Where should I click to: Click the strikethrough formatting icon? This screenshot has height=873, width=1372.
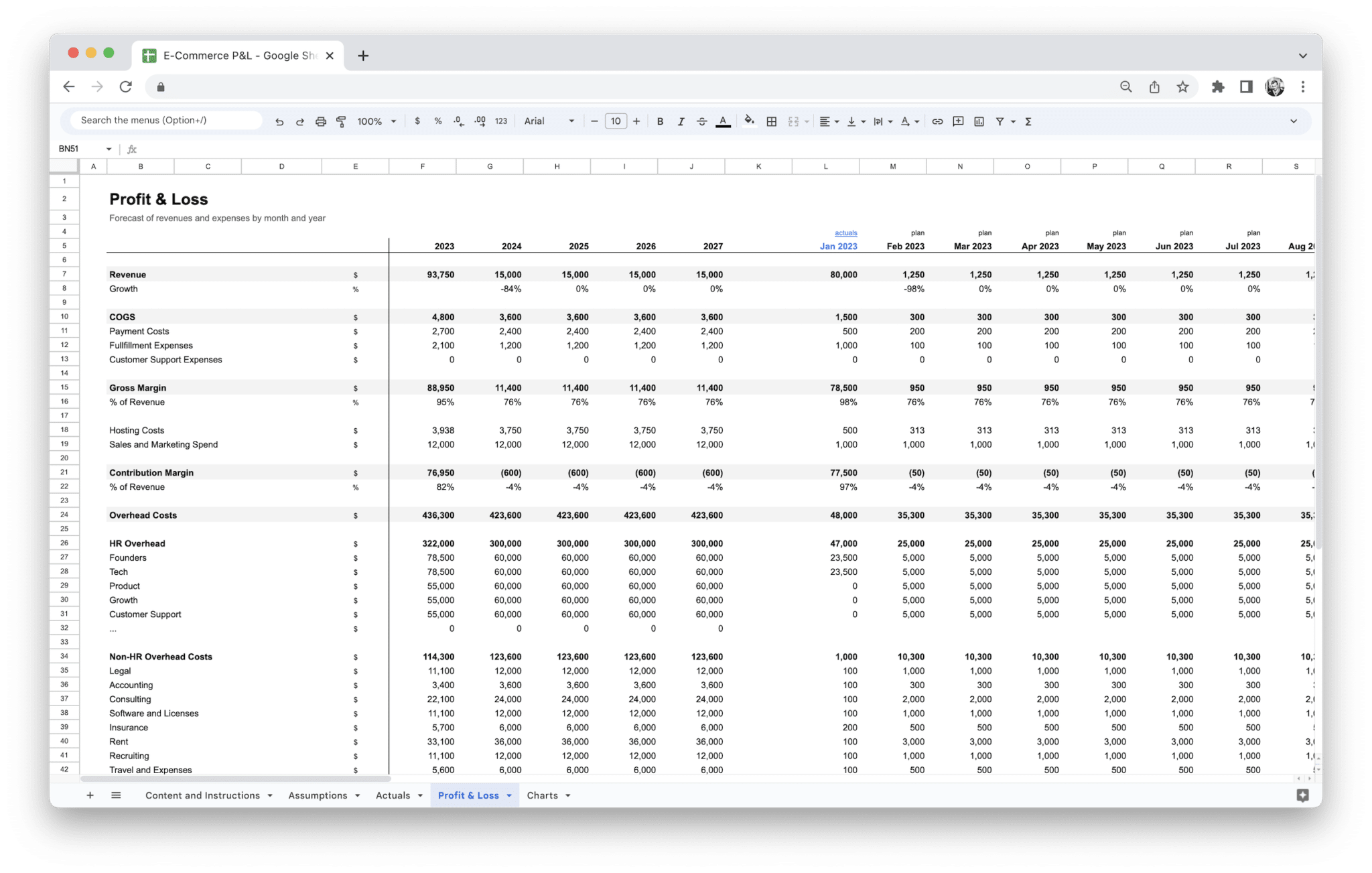click(700, 120)
